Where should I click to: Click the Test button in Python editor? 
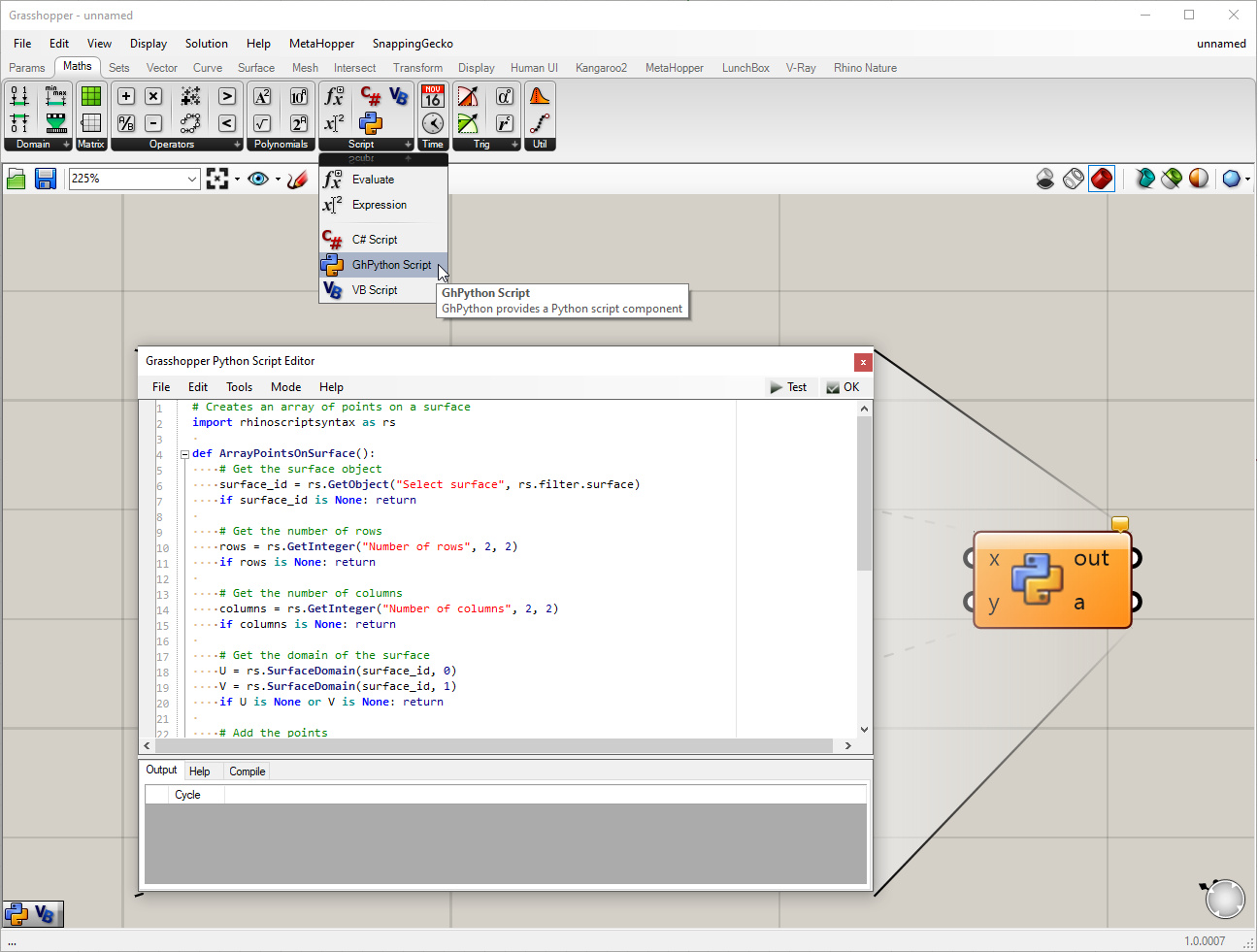click(x=788, y=387)
